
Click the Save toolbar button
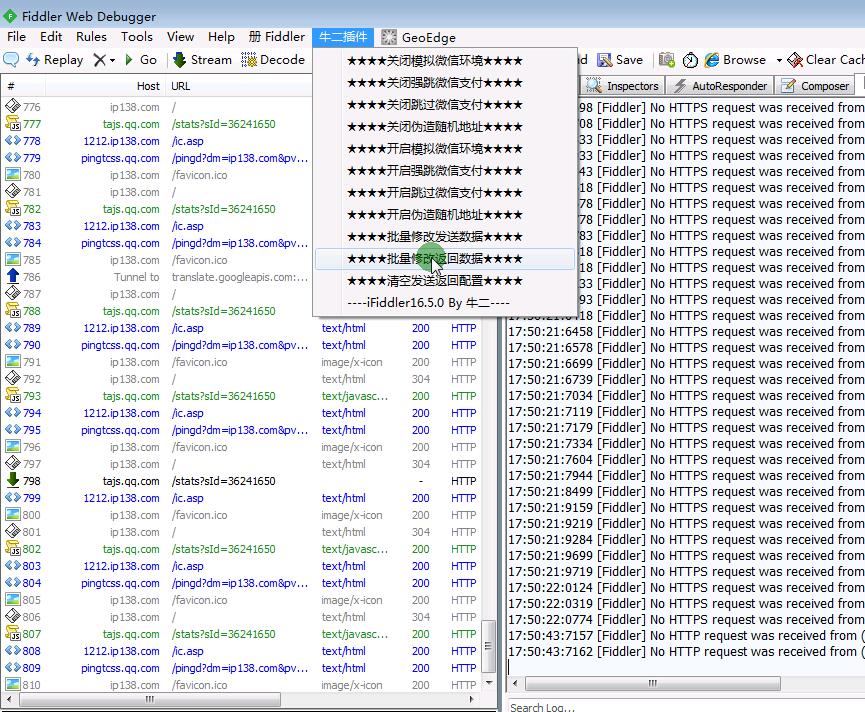pos(620,60)
